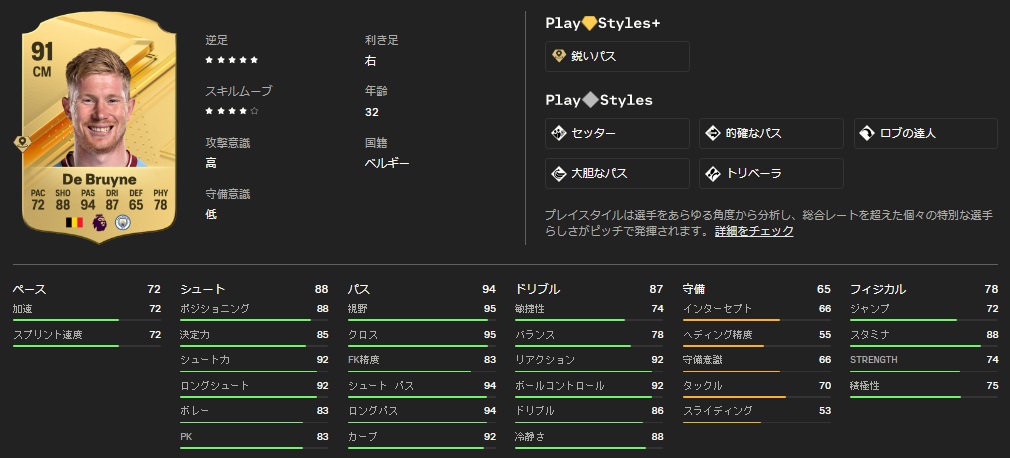Screen dimensions: 1010x458
Task: Click the 逆足 five-star rating
Action: (x=232, y=61)
